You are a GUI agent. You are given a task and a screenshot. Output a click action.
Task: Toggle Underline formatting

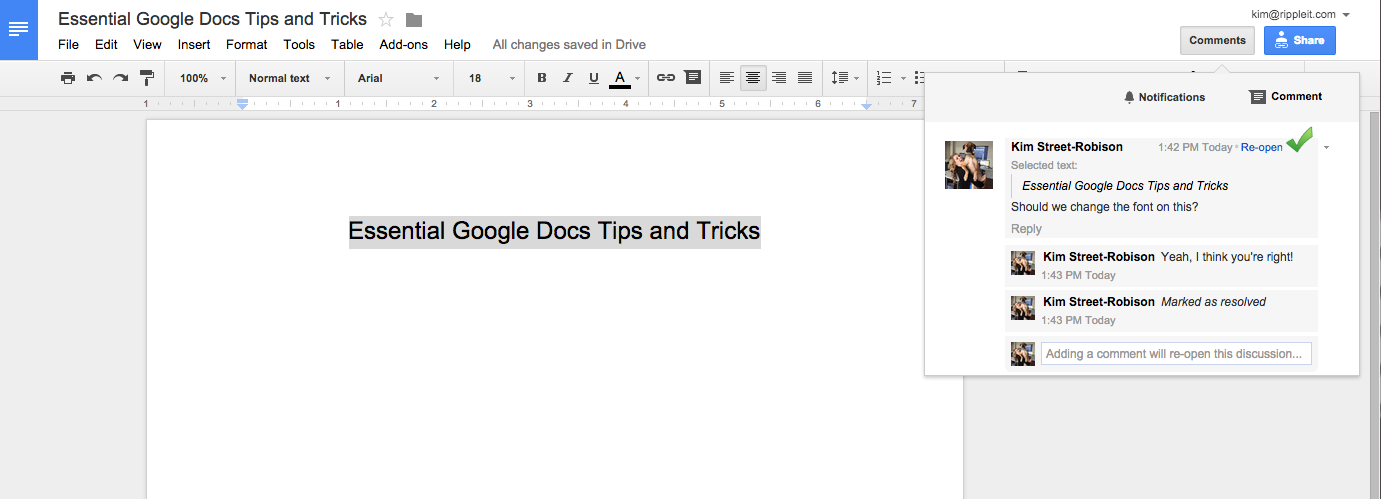coord(594,78)
